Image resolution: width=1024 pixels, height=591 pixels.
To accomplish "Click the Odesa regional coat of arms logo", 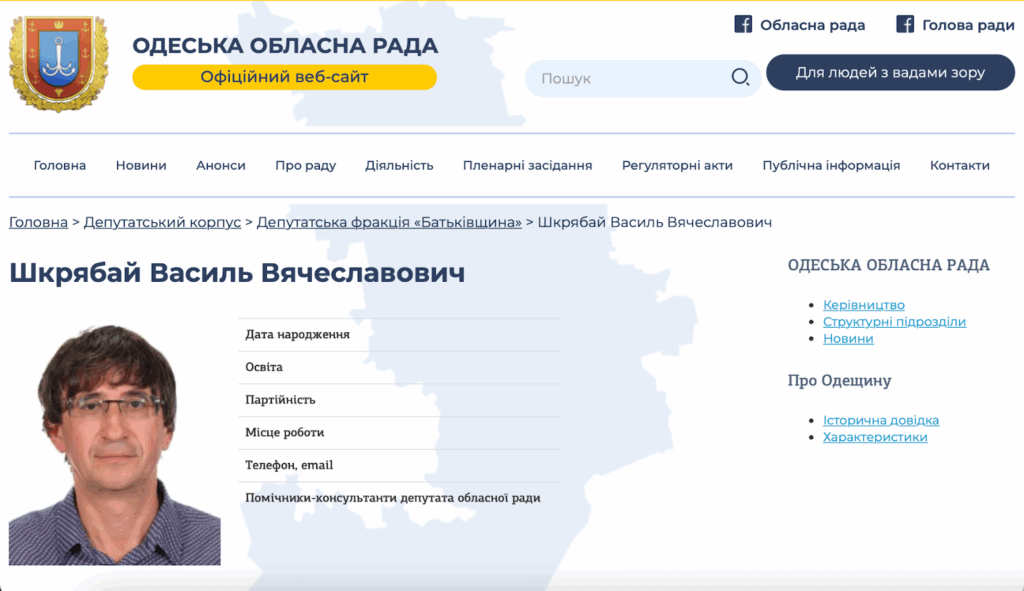I will click(58, 62).
